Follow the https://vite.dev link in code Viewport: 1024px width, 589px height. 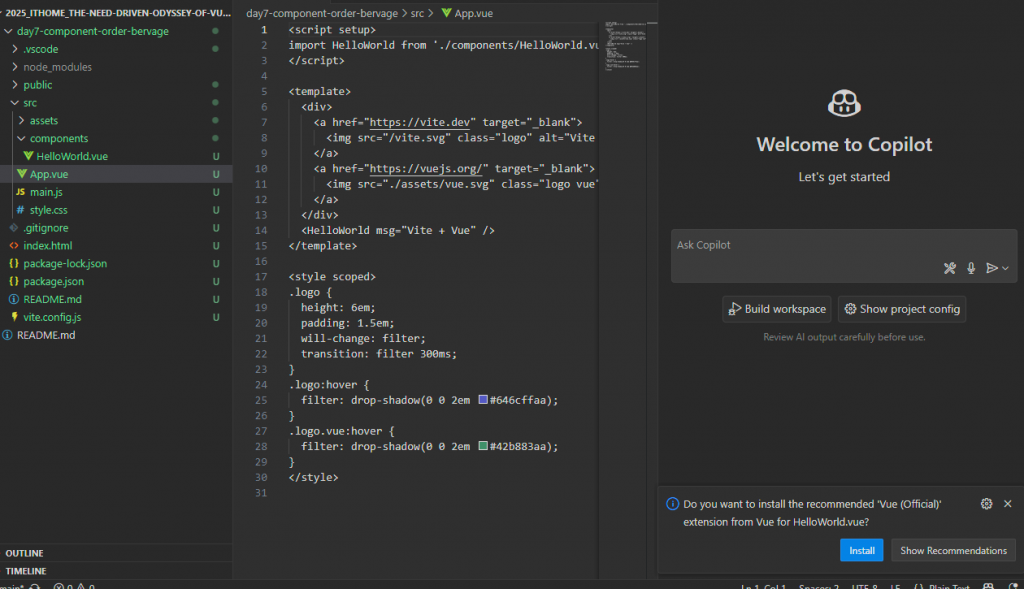(419, 122)
